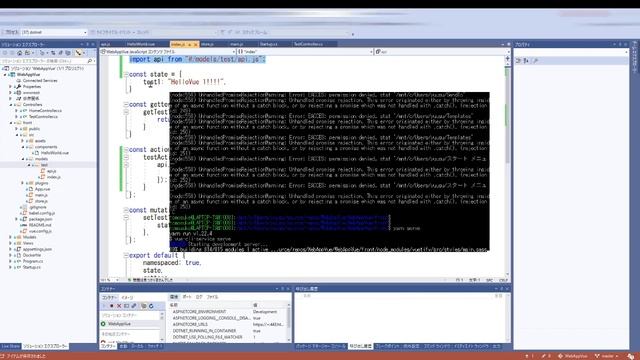
Task: Collapse the const state code block
Action: click(x=126, y=74)
